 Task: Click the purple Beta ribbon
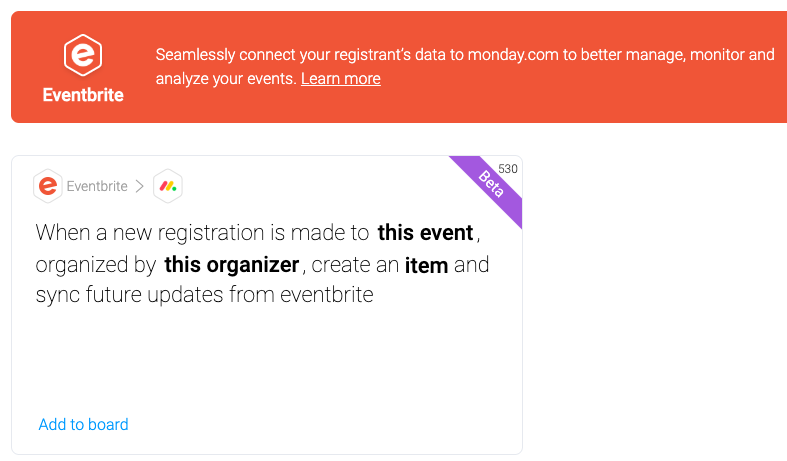[489, 186]
